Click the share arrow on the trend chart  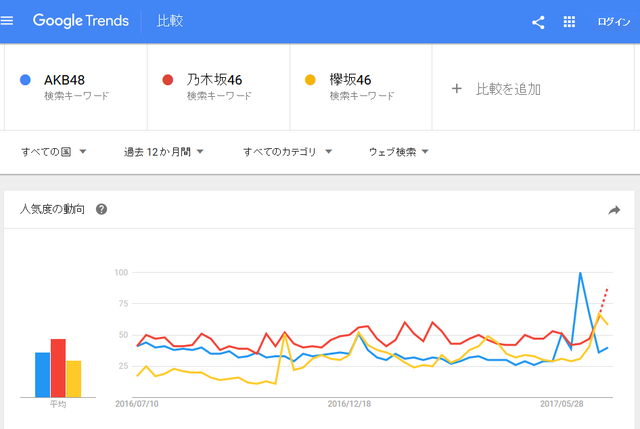point(614,210)
